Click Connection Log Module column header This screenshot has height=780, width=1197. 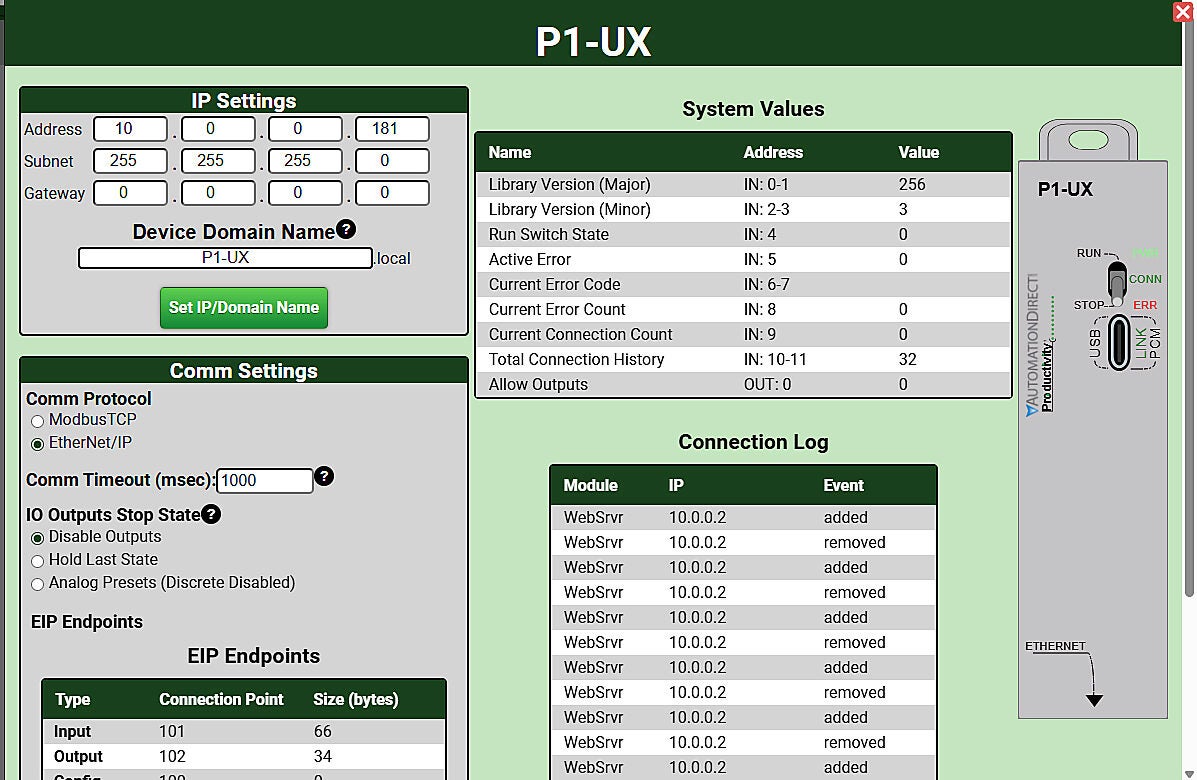click(x=590, y=485)
